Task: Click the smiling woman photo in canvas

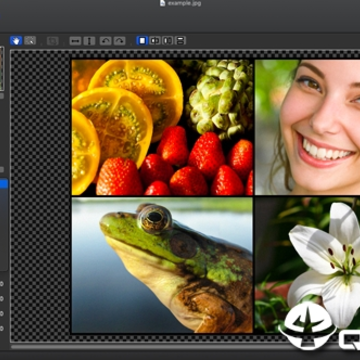Action: click(x=307, y=127)
